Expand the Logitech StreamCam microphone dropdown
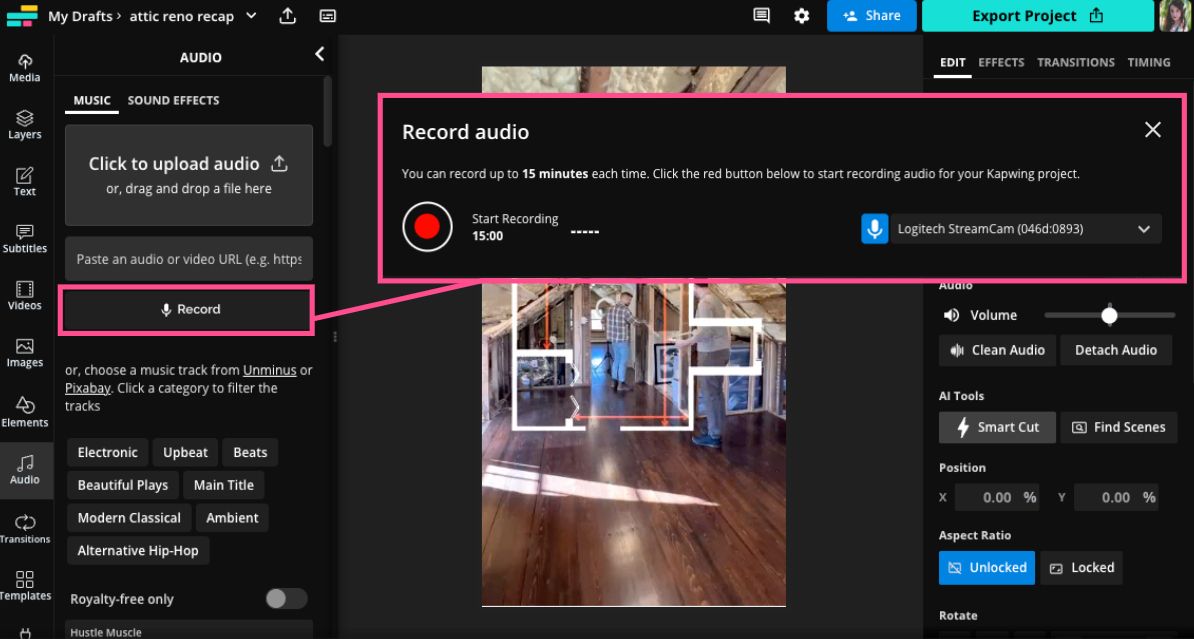1194x639 pixels. 1144,229
